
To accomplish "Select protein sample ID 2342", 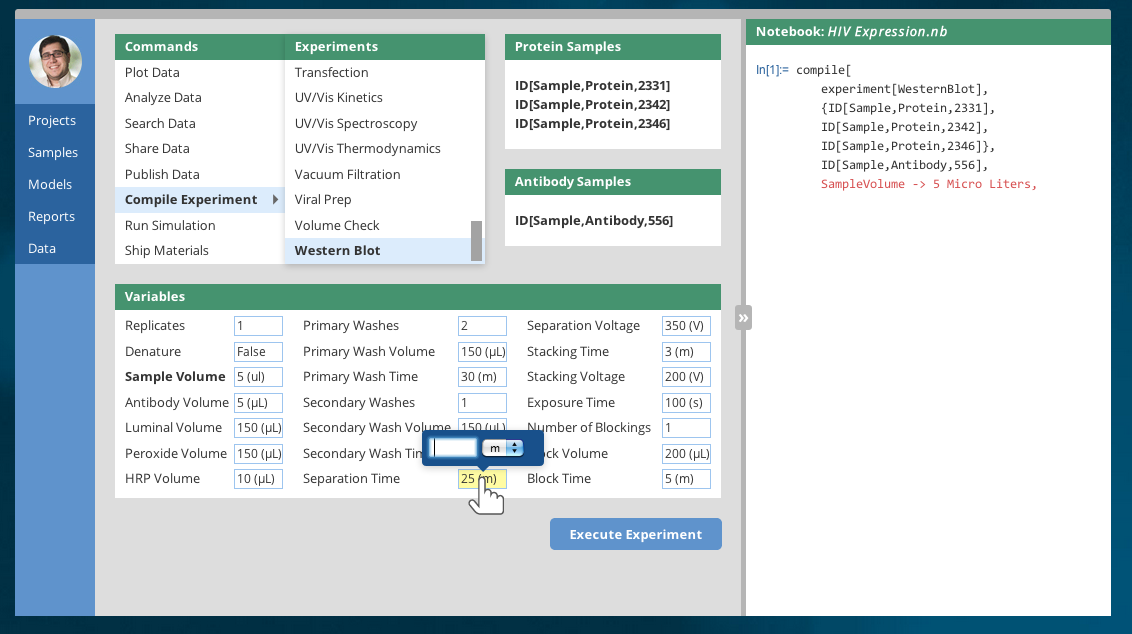I will pos(592,104).
